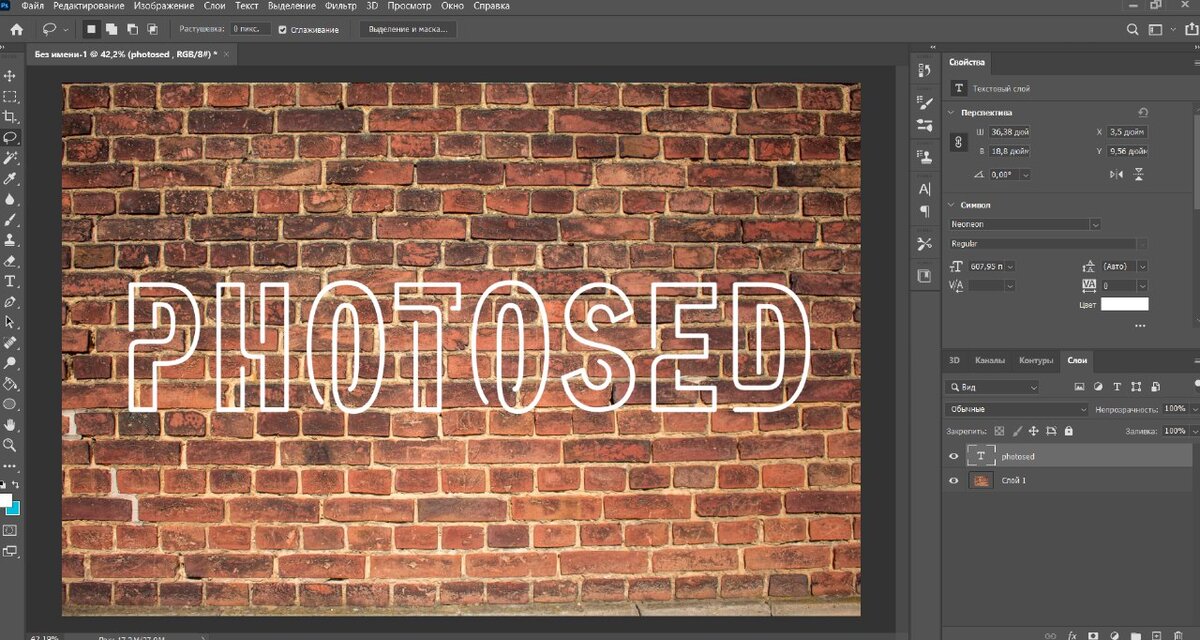Click flip vertical icon in Properties

(1138, 174)
